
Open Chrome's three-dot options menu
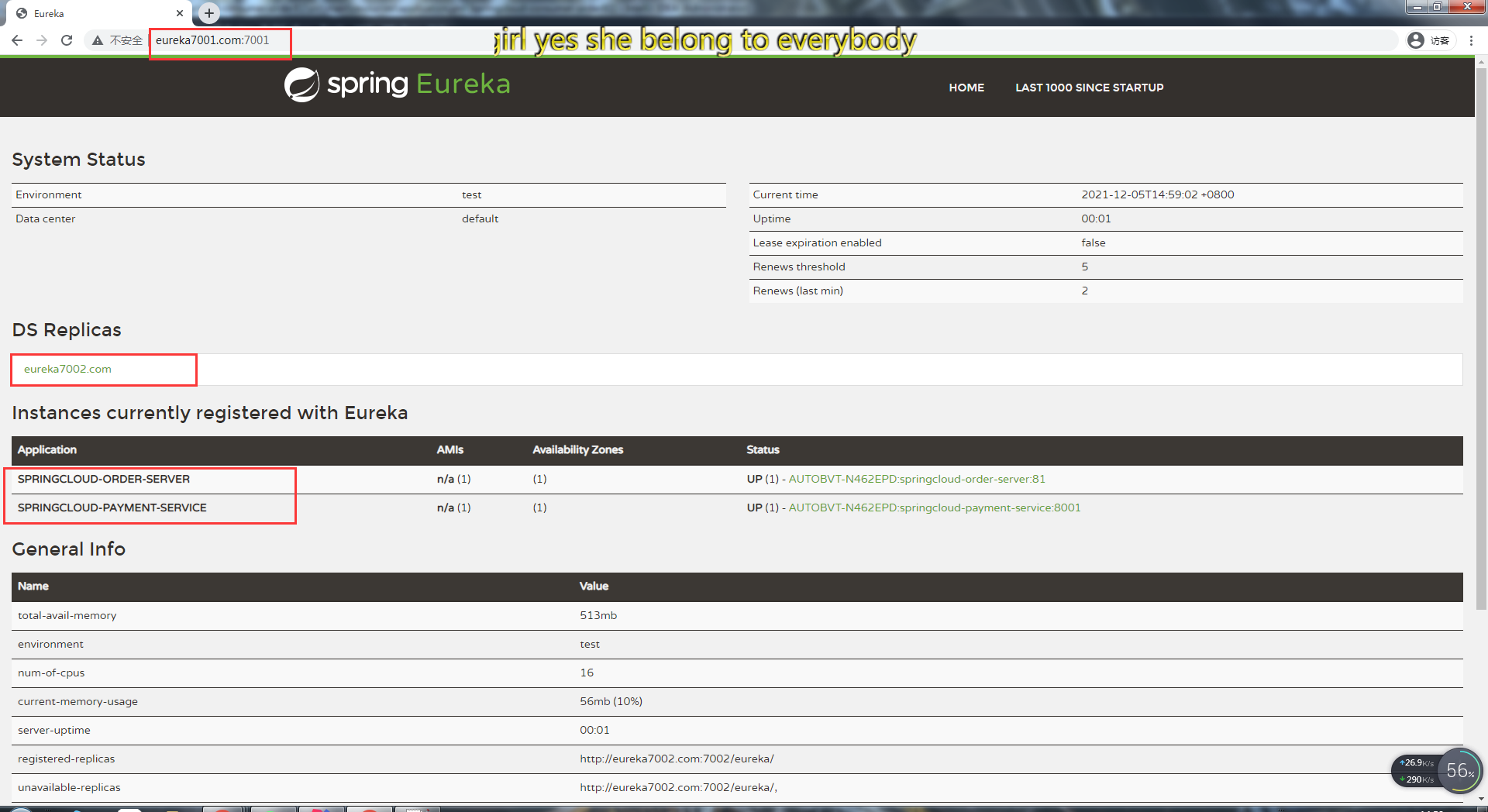(1472, 40)
